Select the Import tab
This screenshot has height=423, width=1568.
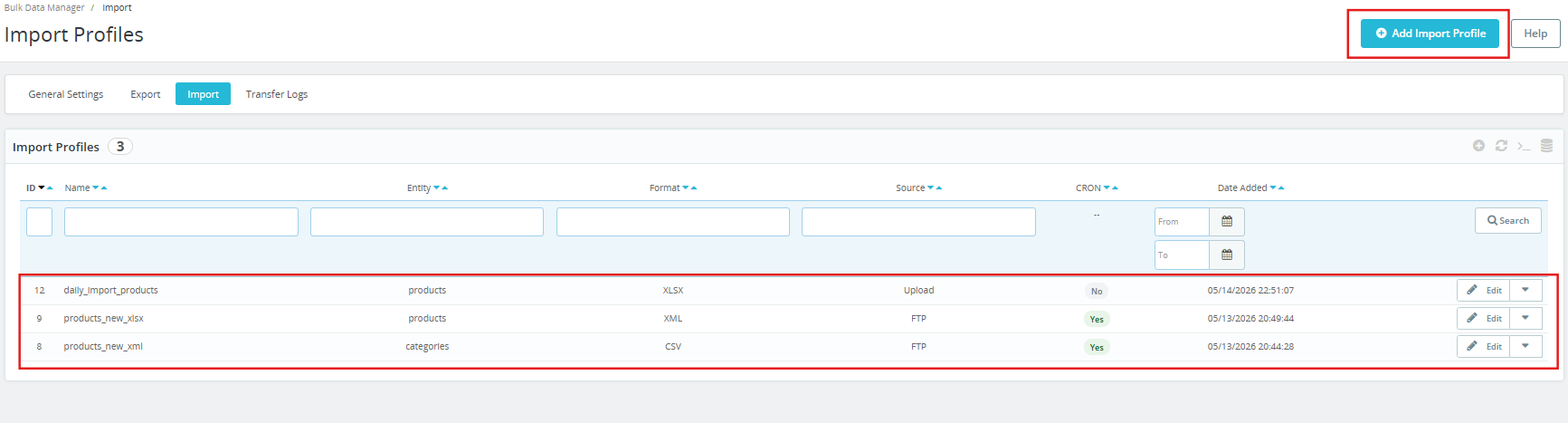click(x=204, y=94)
